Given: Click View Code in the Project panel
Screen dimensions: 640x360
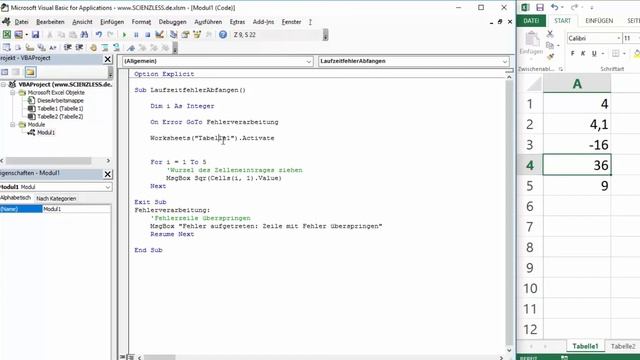Looking at the screenshot, I should [x=4, y=72].
